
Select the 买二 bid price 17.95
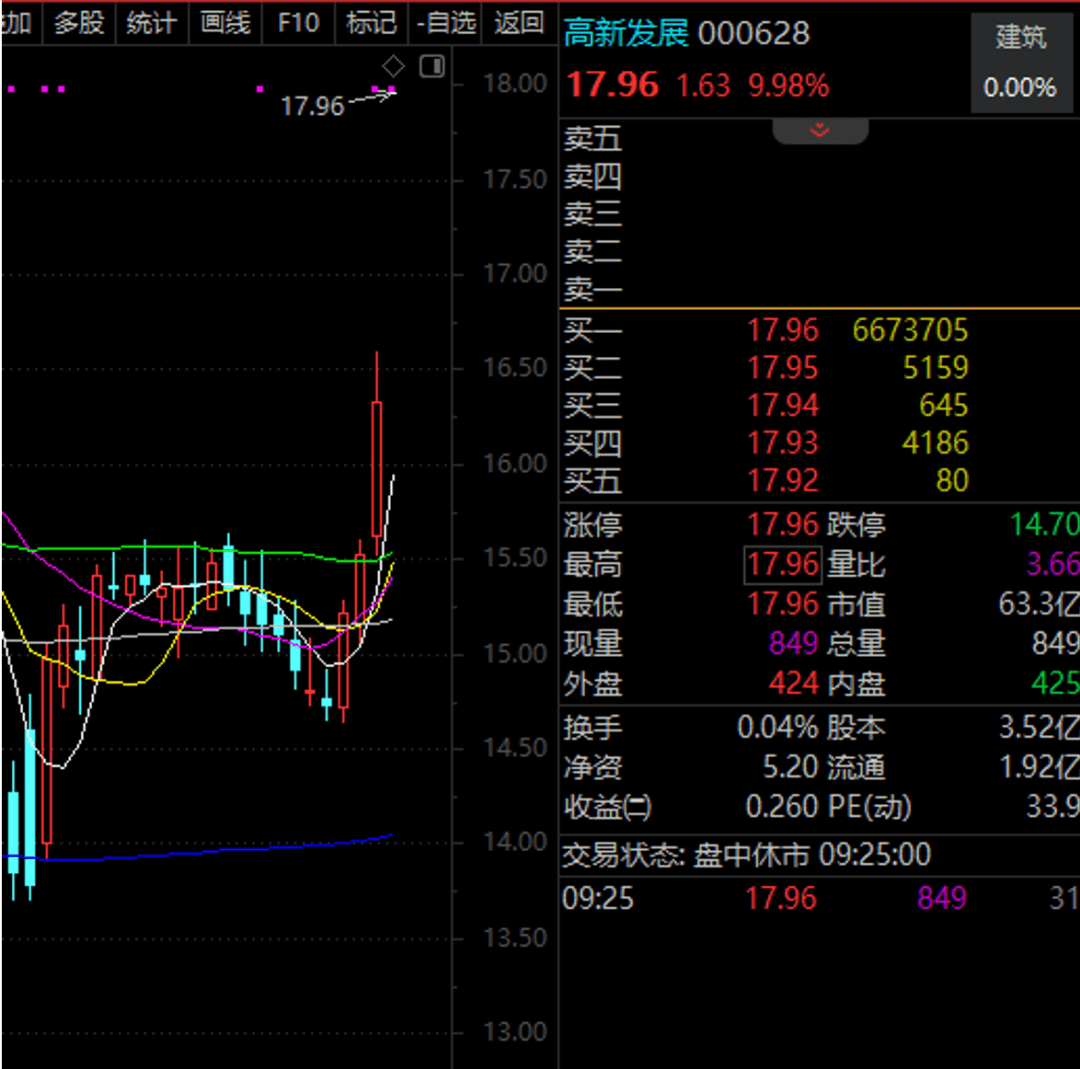point(782,368)
